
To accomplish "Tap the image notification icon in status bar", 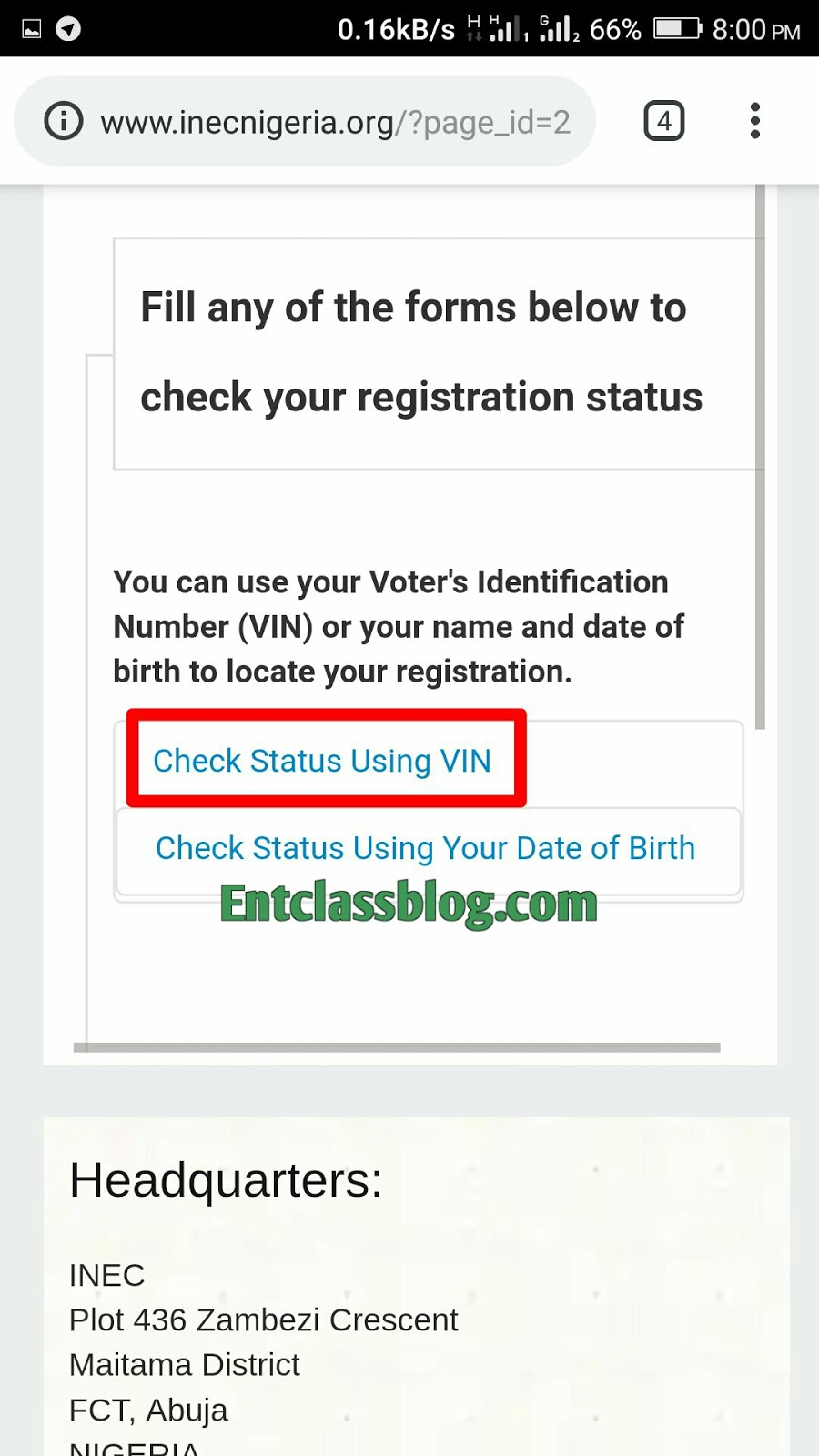I will (x=32, y=29).
